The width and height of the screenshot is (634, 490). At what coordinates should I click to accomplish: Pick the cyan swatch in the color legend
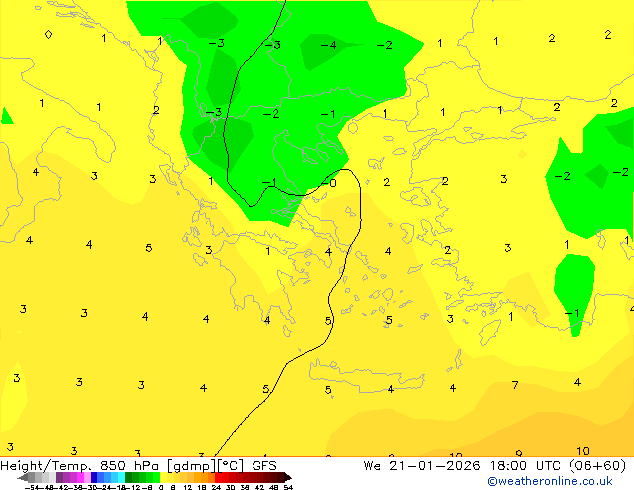point(121,477)
